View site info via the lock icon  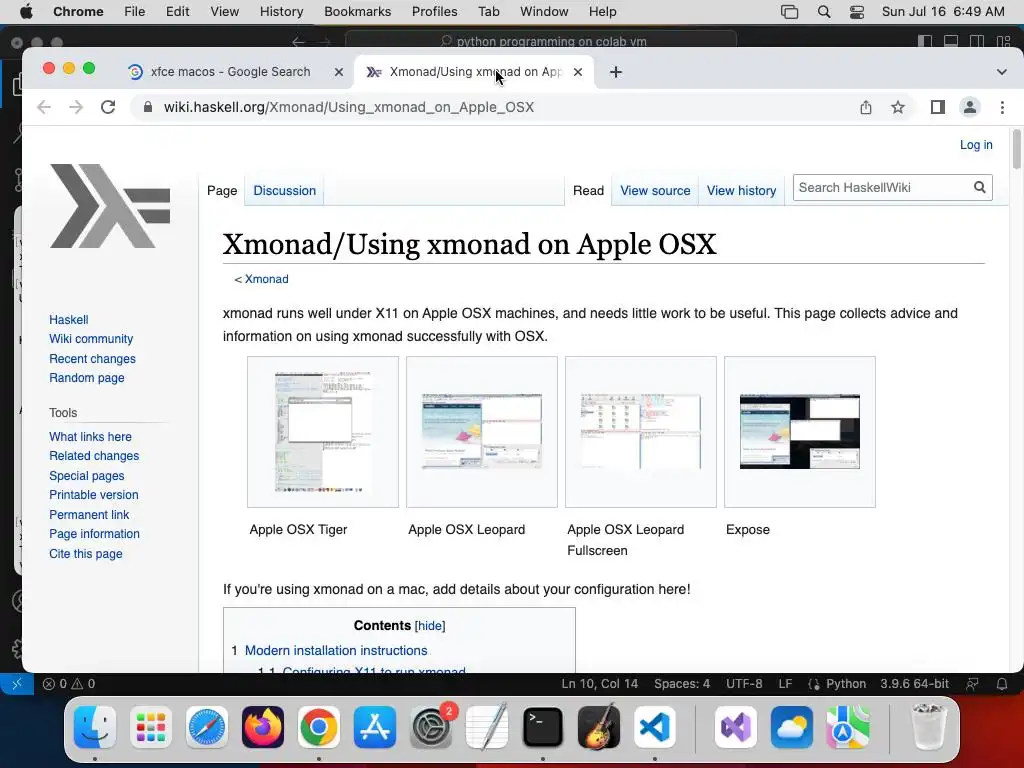tap(148, 107)
